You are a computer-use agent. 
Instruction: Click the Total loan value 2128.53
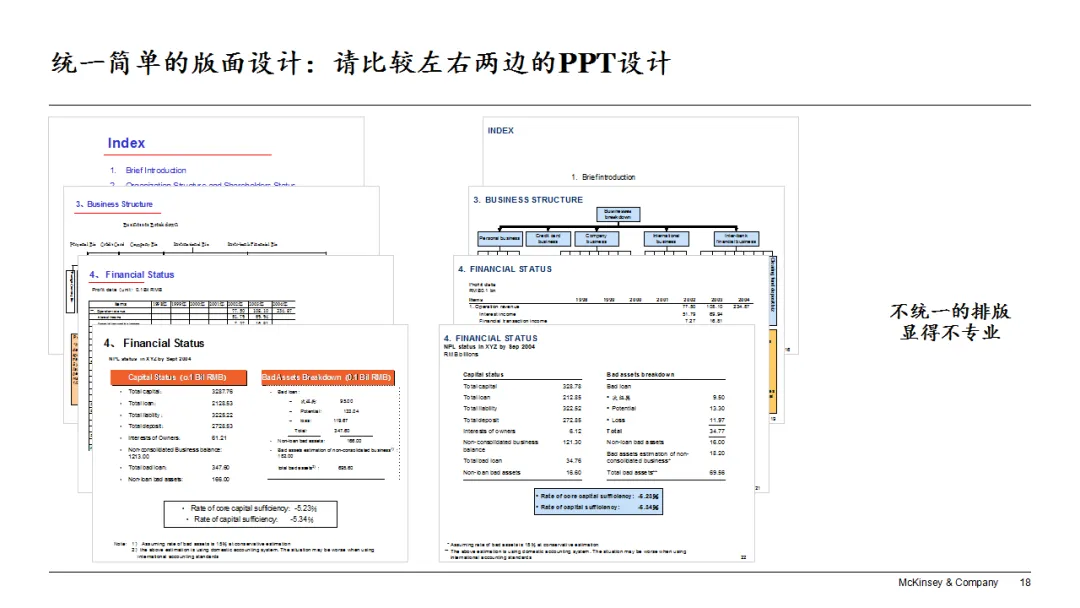222,403
